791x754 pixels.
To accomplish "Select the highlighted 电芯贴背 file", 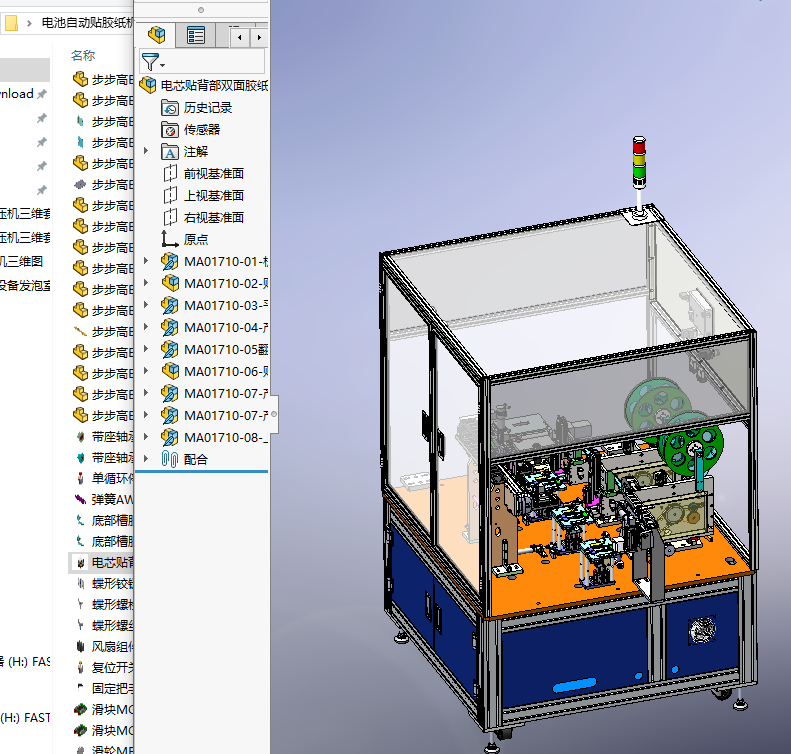I will [x=101, y=562].
